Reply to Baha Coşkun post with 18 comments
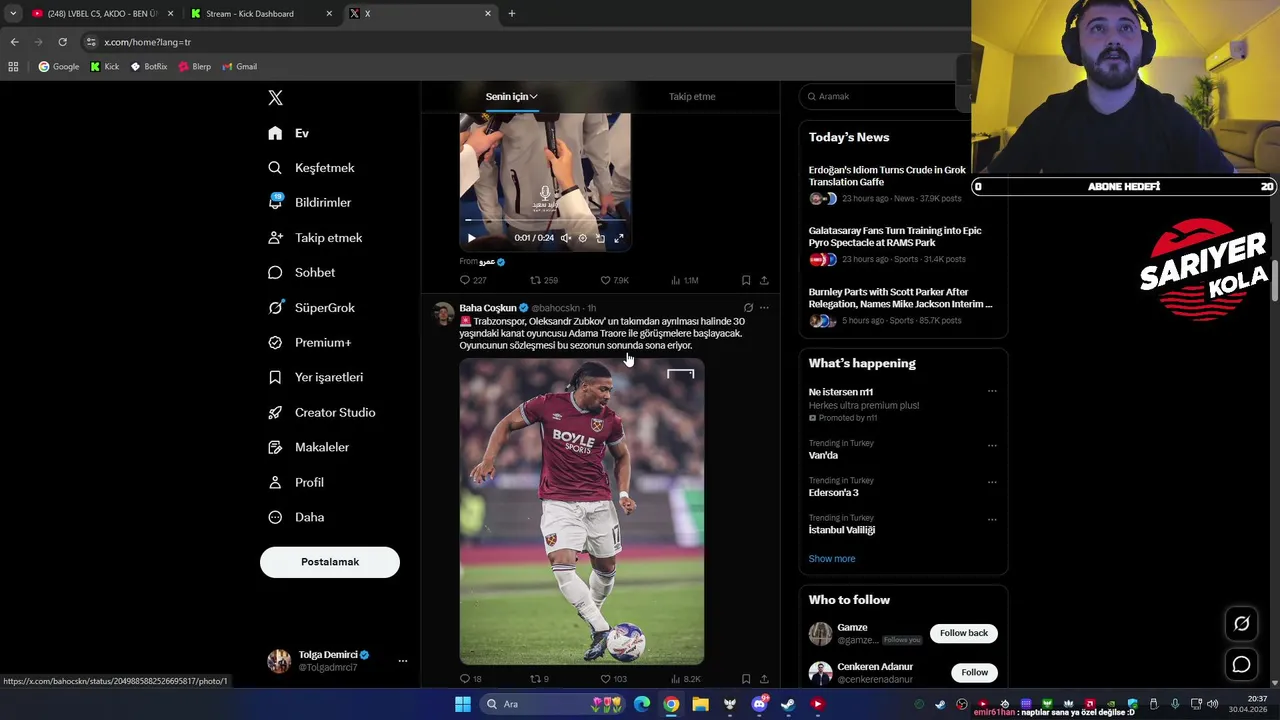1280x720 pixels. click(470, 679)
